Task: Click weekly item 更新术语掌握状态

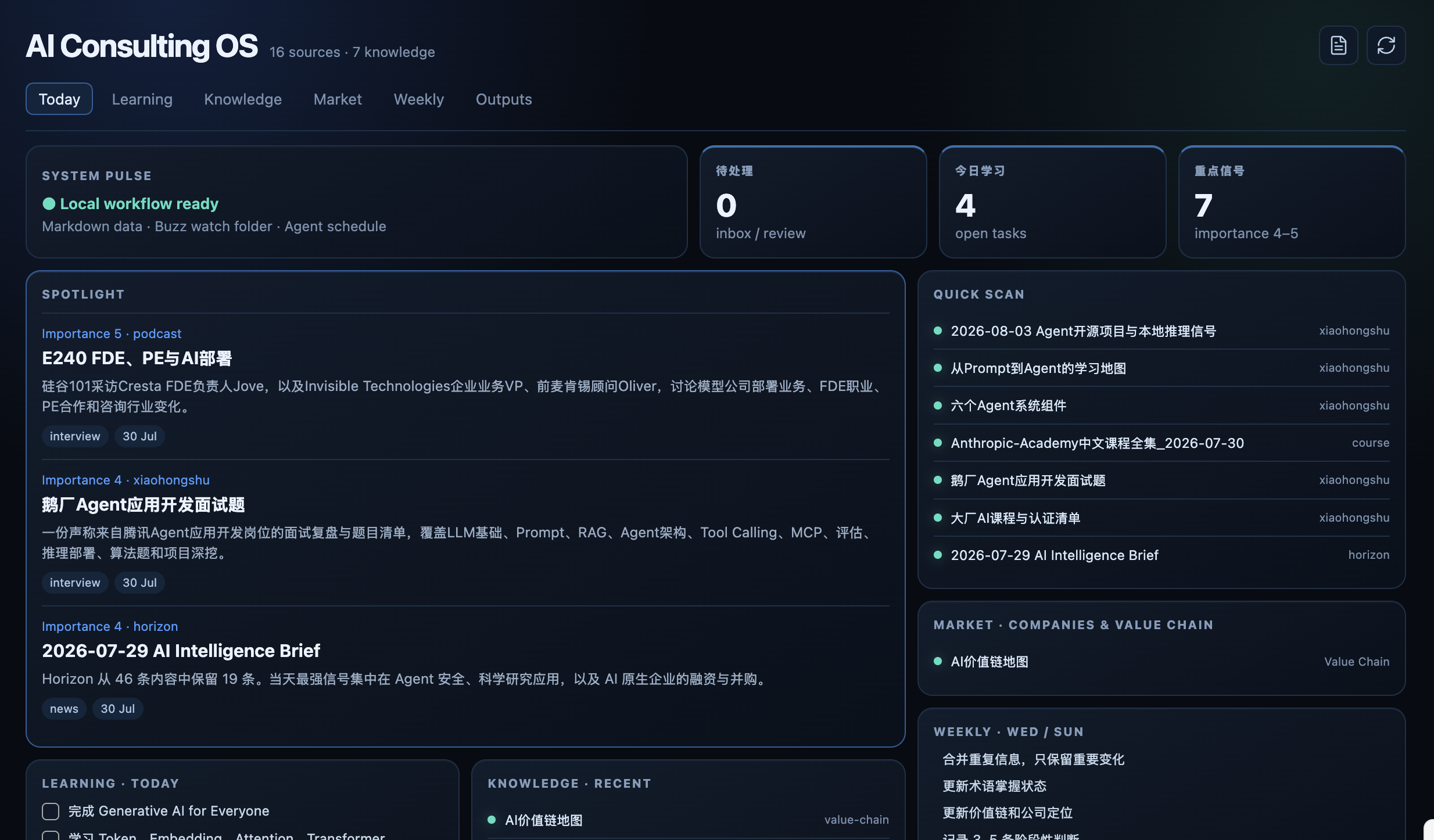Action: tap(994, 786)
